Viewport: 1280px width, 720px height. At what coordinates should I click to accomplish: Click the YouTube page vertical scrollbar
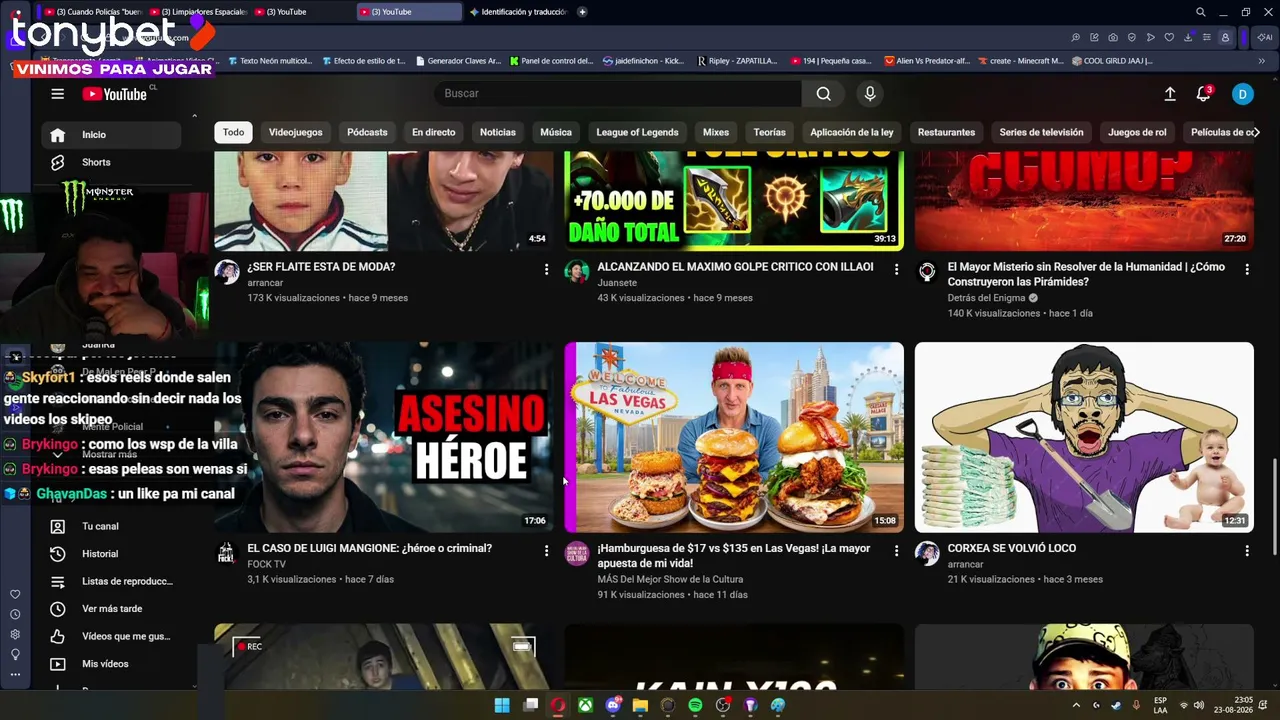[1275, 505]
